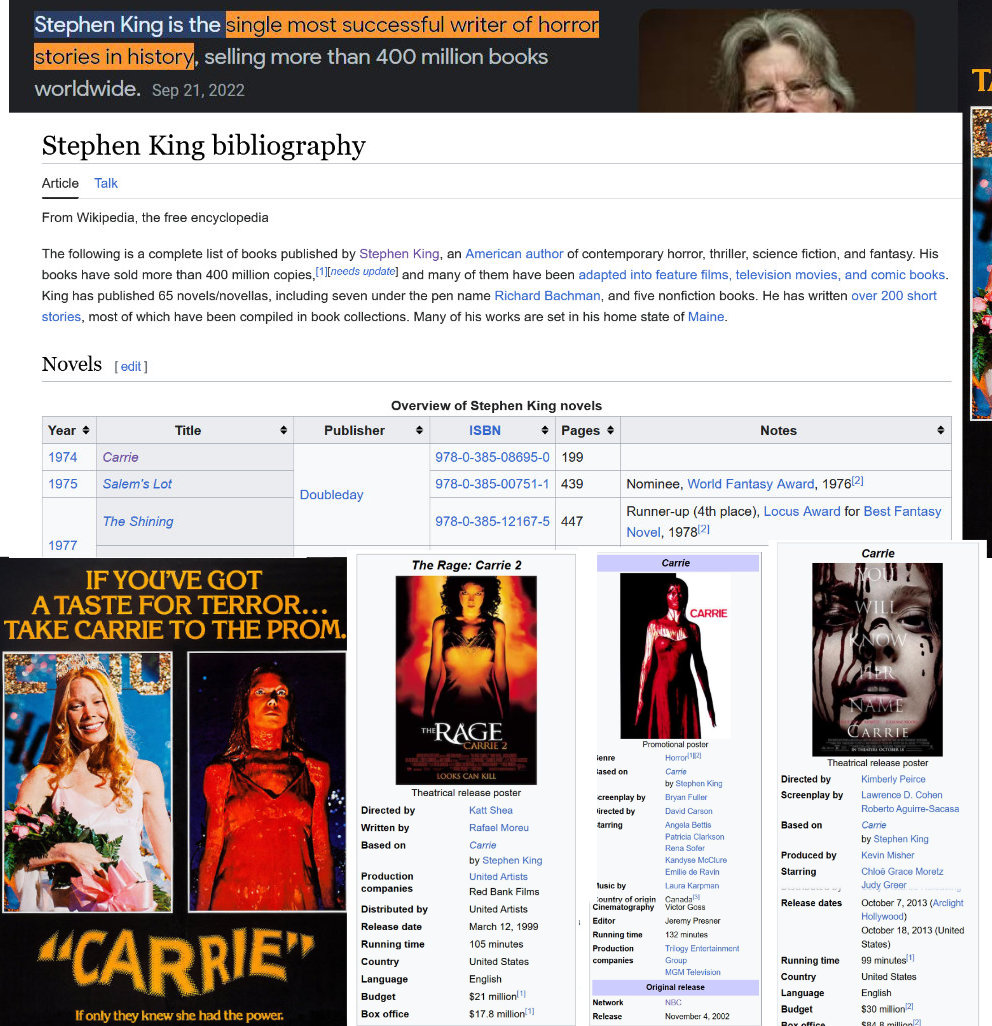The height and width of the screenshot is (1026, 992).
Task: Sort table by Pages column arrows
Action: pos(610,431)
